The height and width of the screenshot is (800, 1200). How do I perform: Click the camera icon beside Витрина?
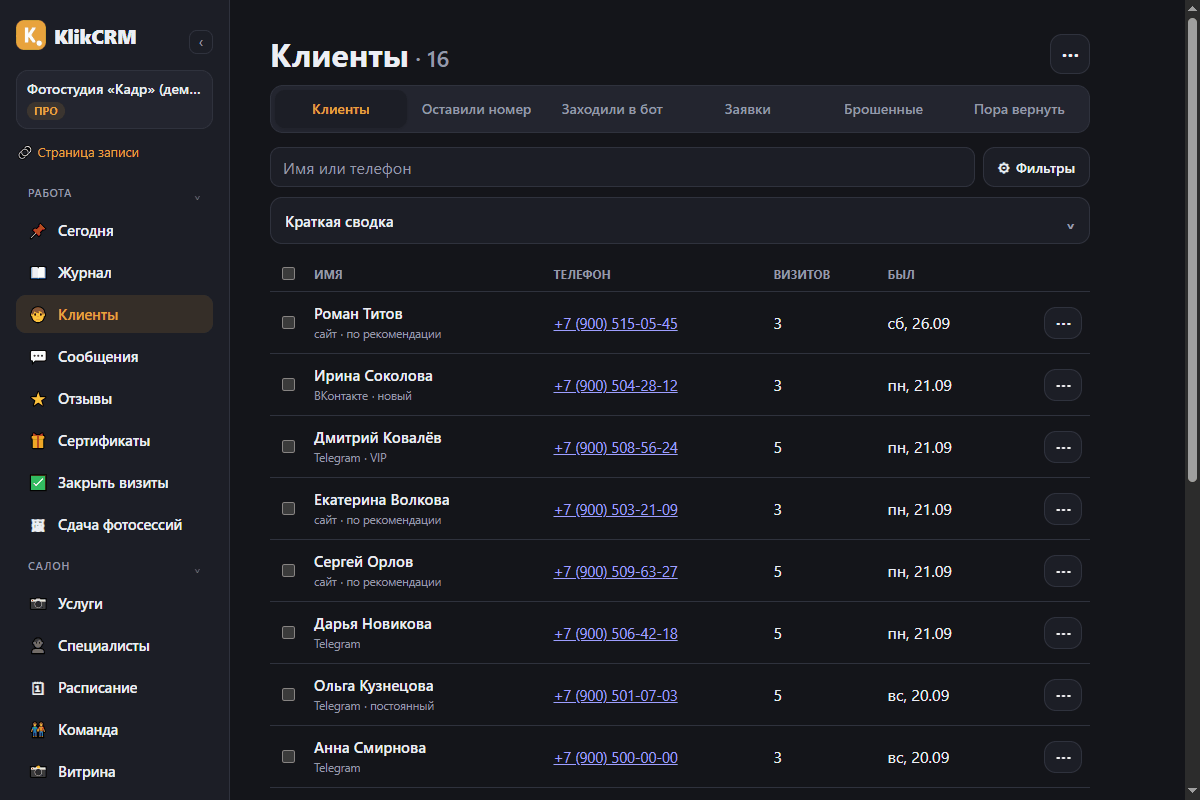point(38,772)
